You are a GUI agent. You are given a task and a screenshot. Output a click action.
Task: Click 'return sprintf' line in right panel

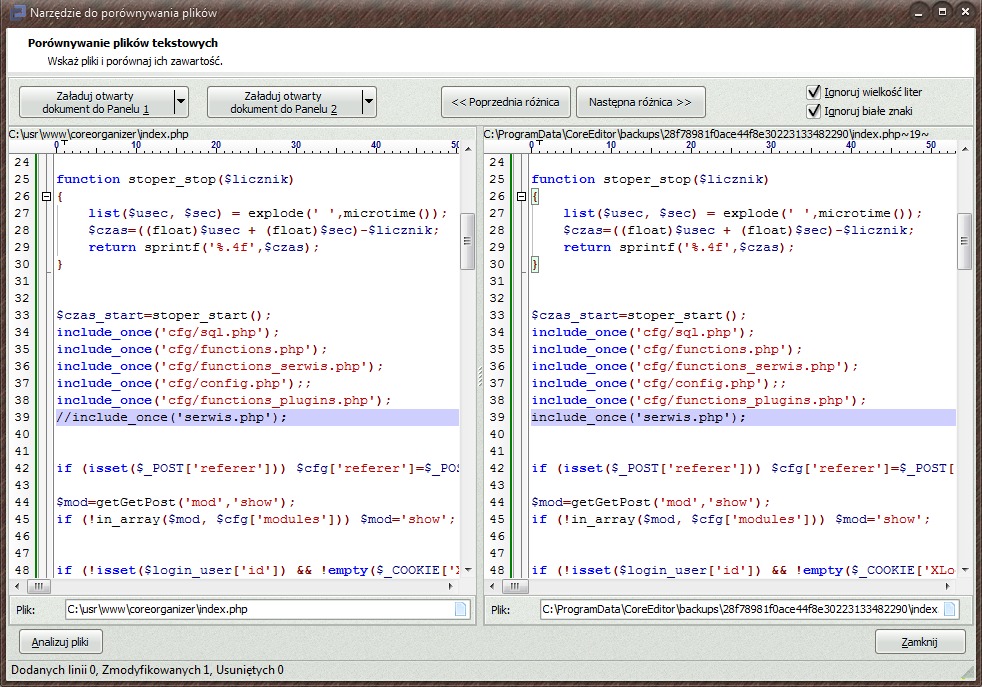(678, 247)
